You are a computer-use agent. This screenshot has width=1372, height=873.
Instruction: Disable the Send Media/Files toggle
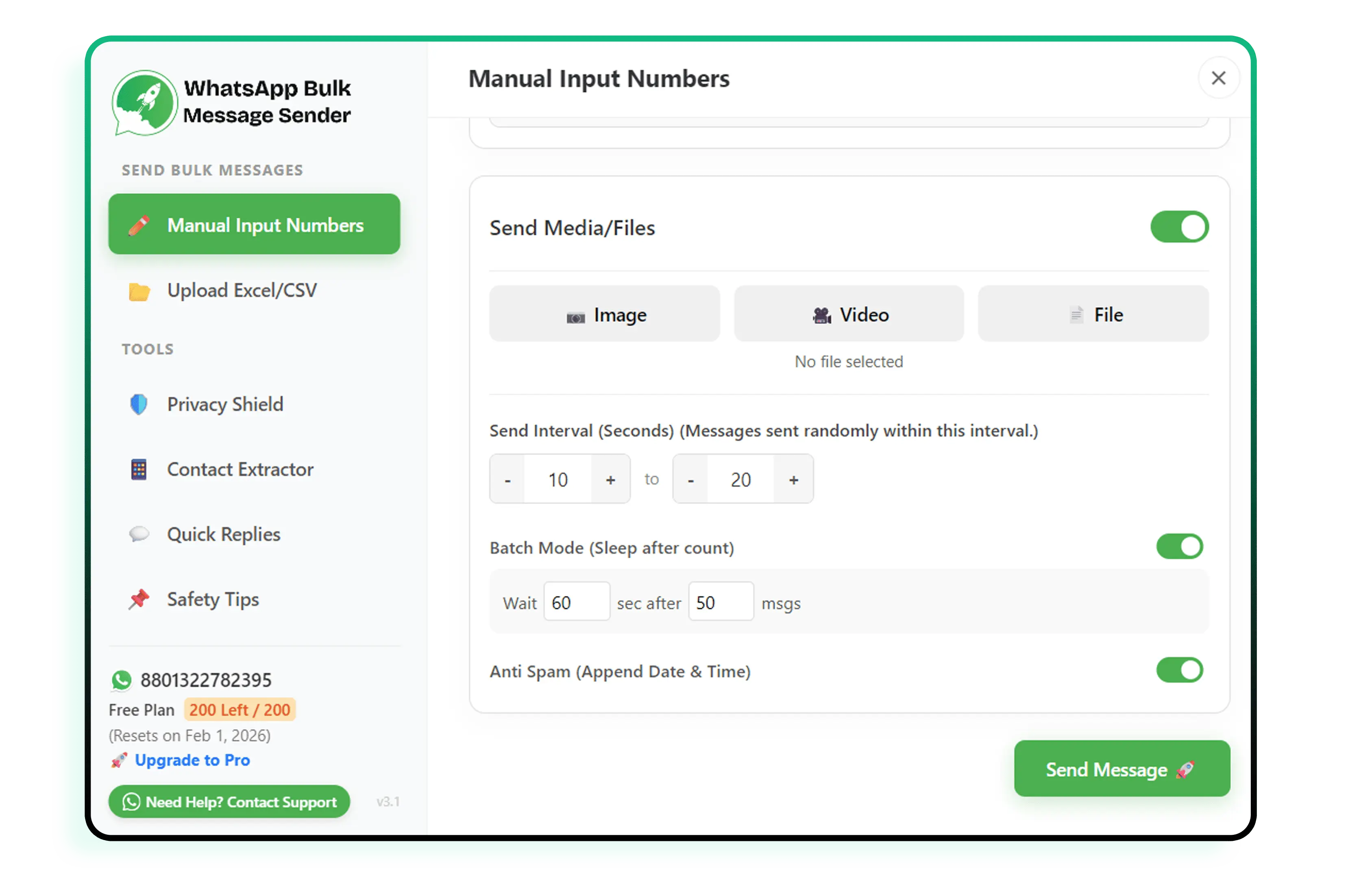click(x=1179, y=227)
